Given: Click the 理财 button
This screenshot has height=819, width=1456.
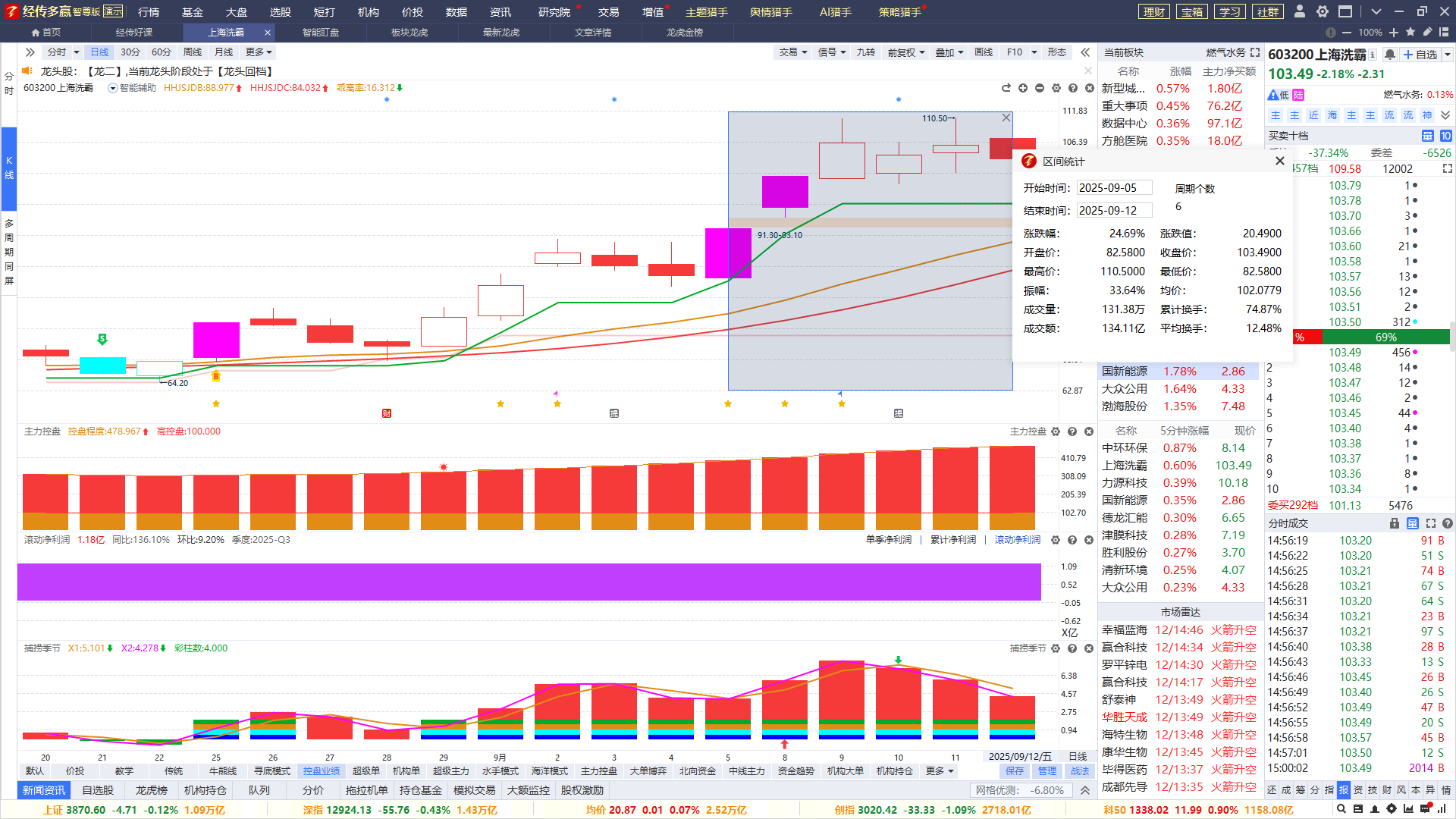Looking at the screenshot, I should pyautogui.click(x=1153, y=12).
